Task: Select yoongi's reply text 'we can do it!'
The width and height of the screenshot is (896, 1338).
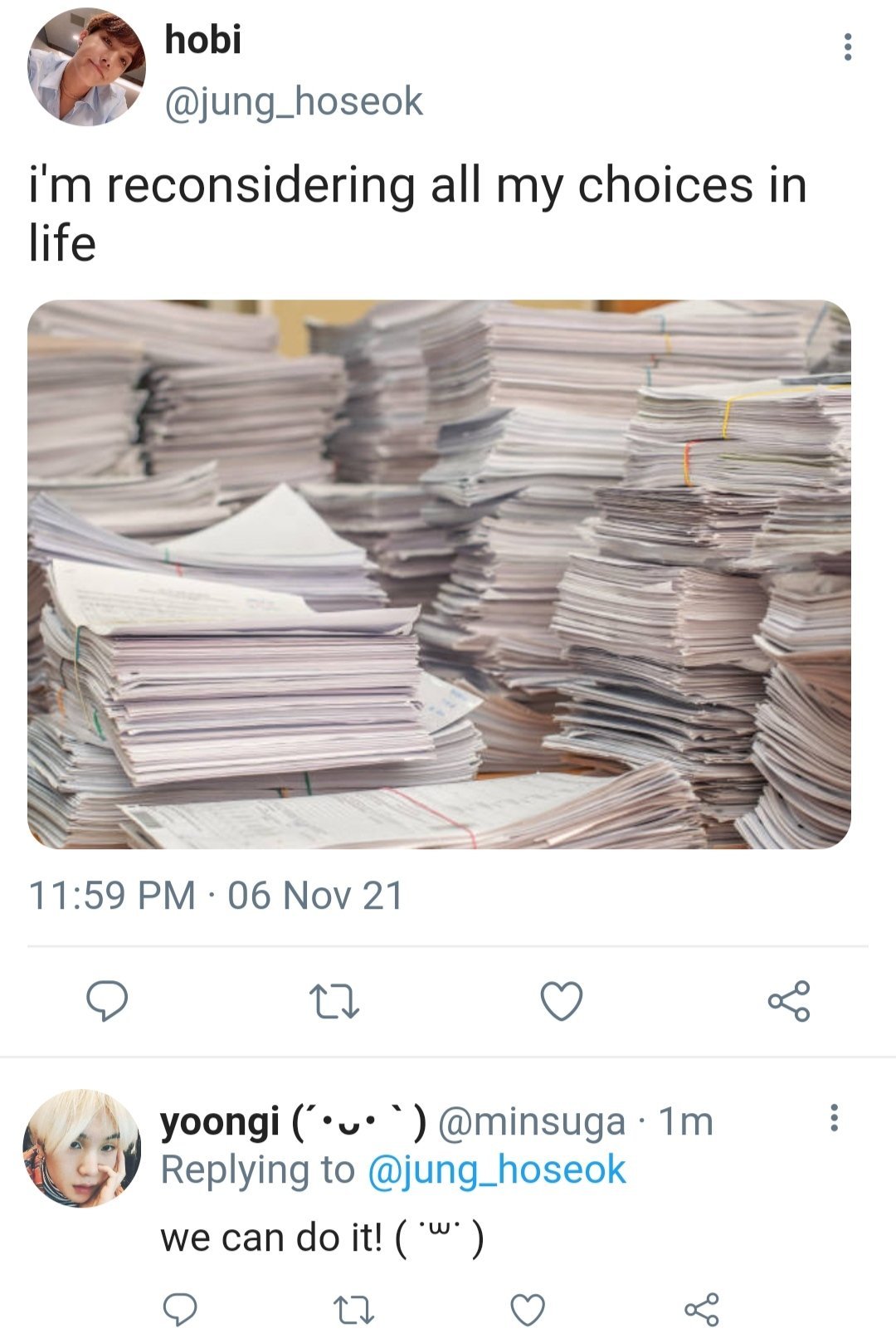Action: pos(271,1238)
